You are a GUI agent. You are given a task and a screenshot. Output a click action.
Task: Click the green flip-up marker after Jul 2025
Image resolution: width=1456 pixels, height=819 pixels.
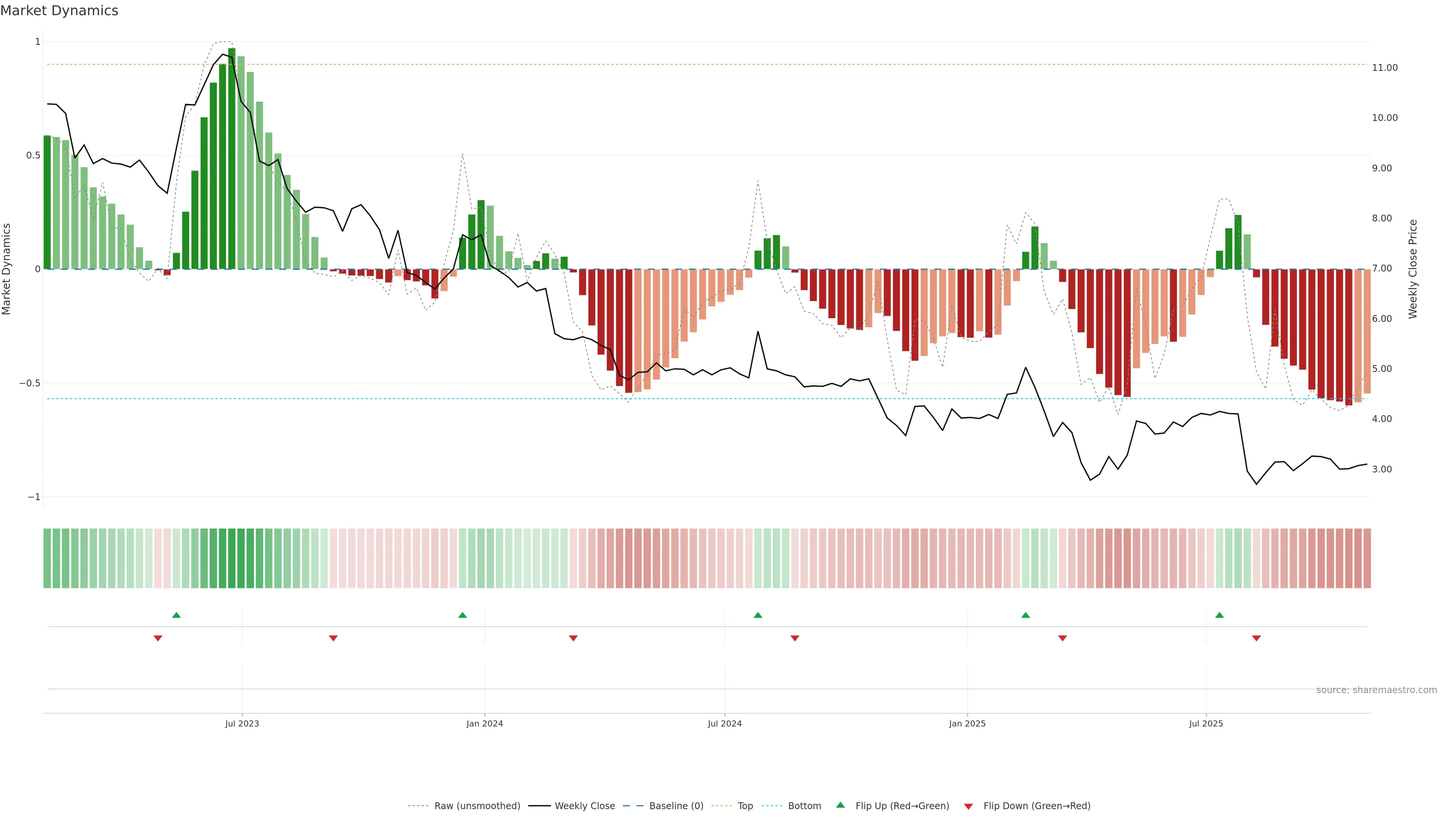tap(1219, 615)
